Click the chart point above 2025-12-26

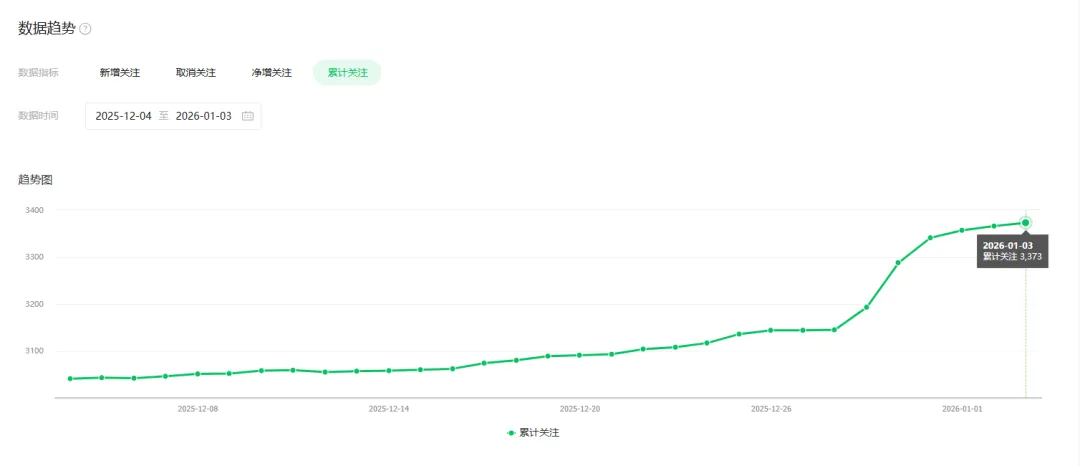(770, 330)
